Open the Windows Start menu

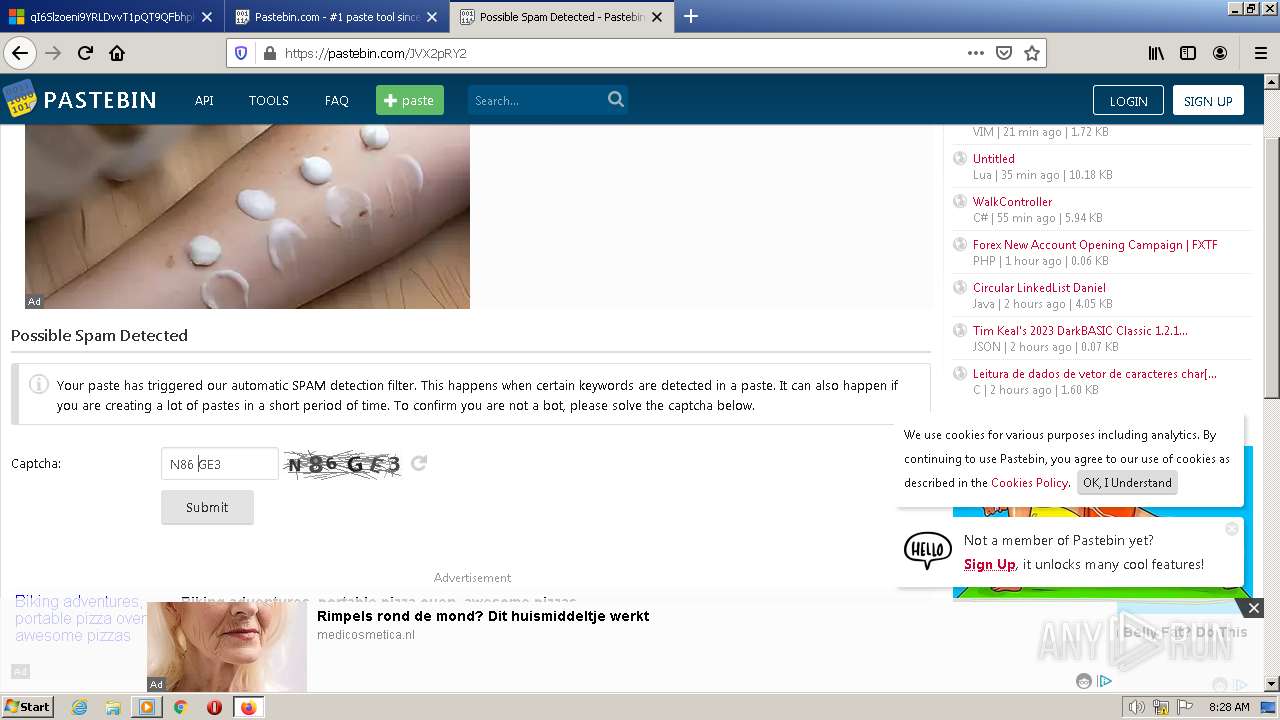click(27, 707)
